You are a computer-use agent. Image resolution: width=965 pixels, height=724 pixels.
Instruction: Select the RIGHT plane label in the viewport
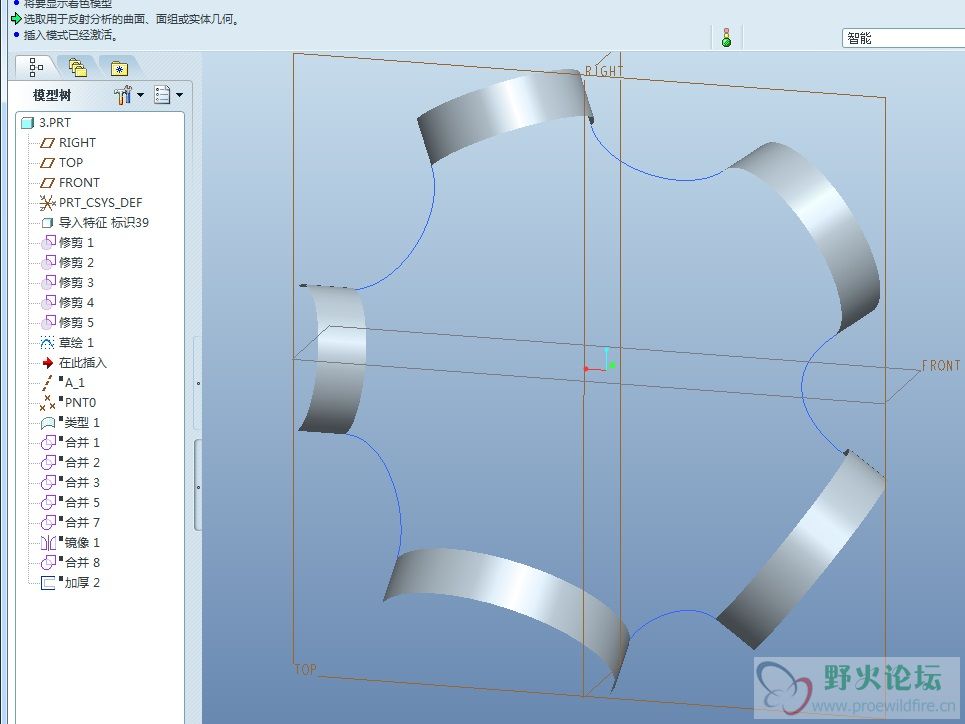604,71
